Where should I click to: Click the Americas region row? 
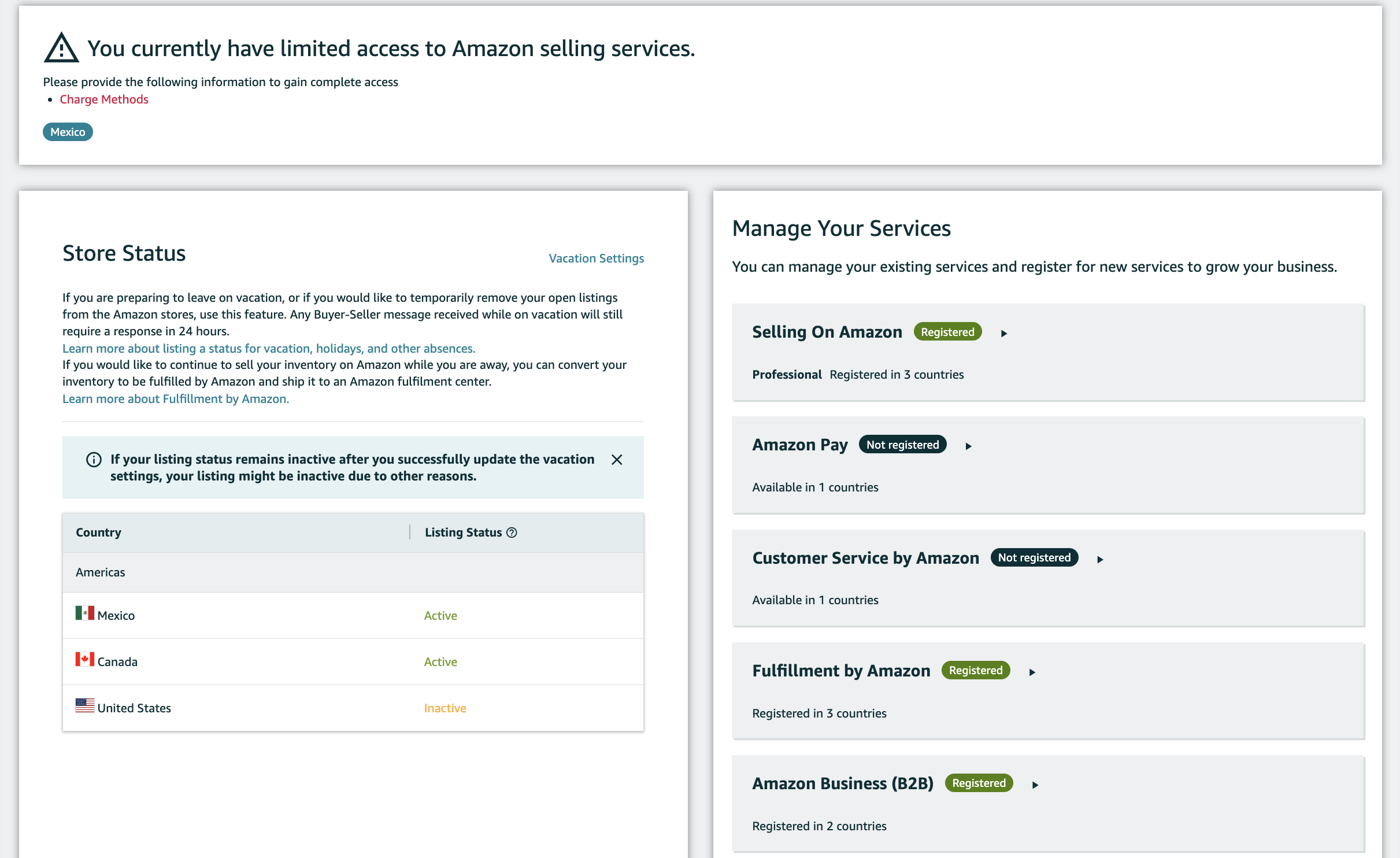(x=353, y=572)
